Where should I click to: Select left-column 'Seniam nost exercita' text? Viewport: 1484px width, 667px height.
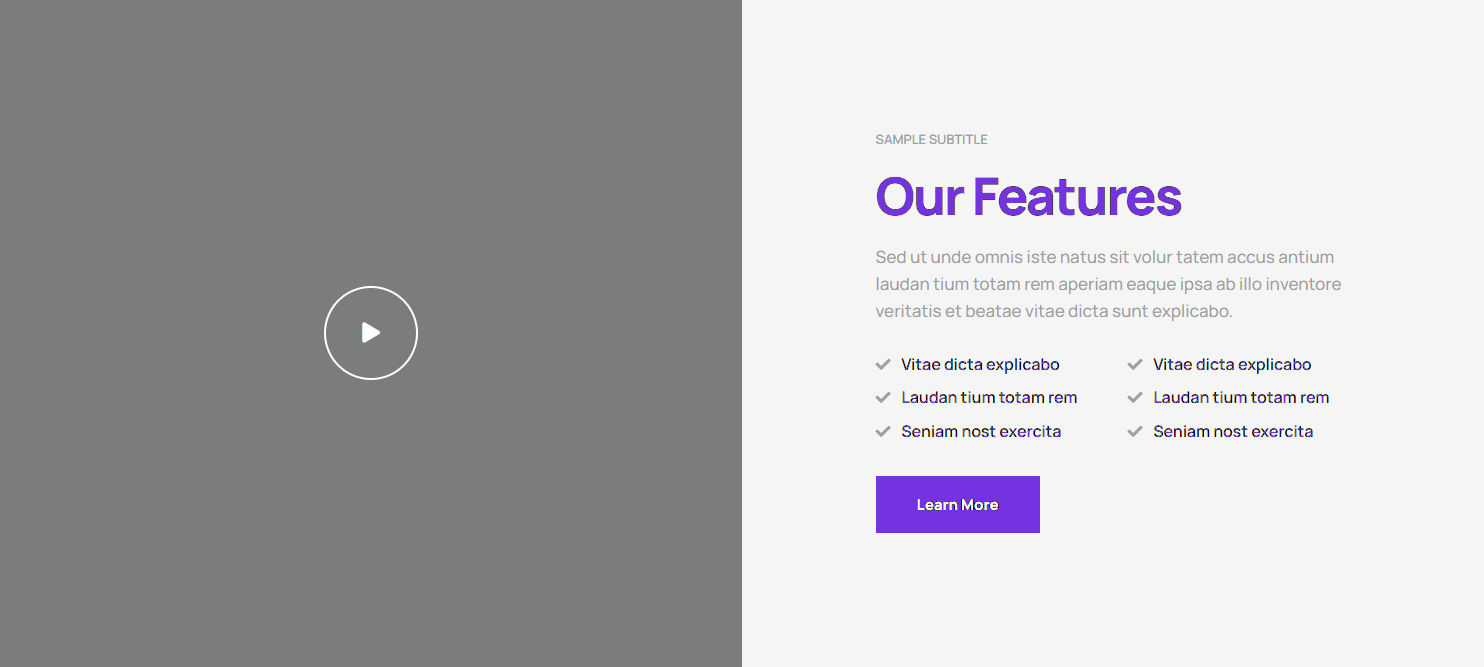(981, 432)
